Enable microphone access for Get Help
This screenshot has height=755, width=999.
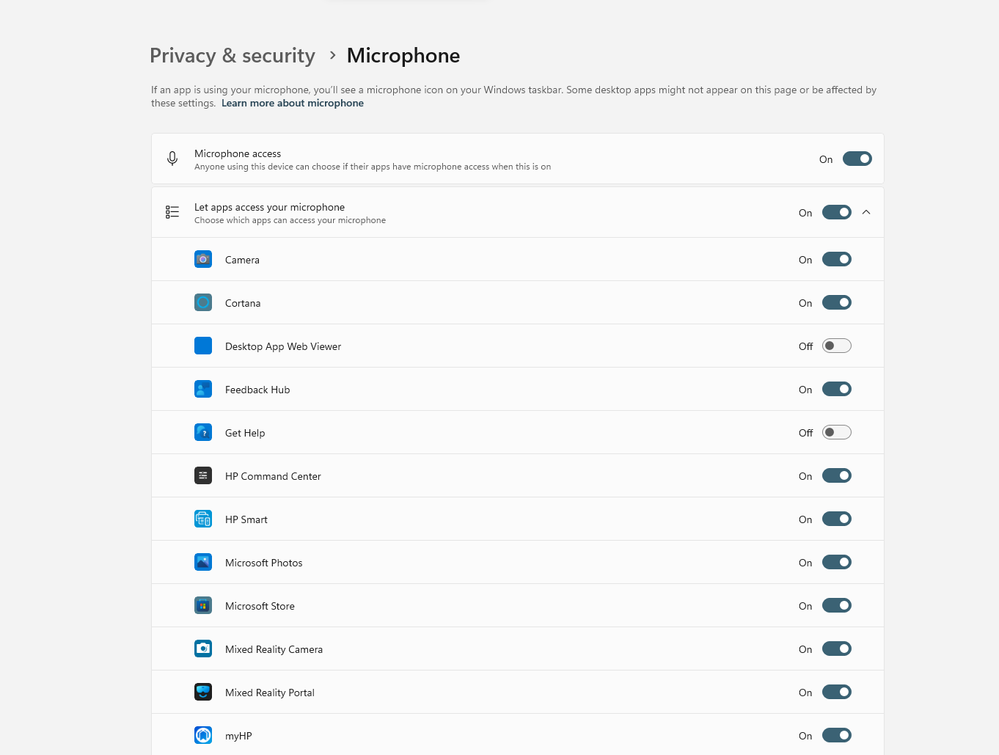836,433
